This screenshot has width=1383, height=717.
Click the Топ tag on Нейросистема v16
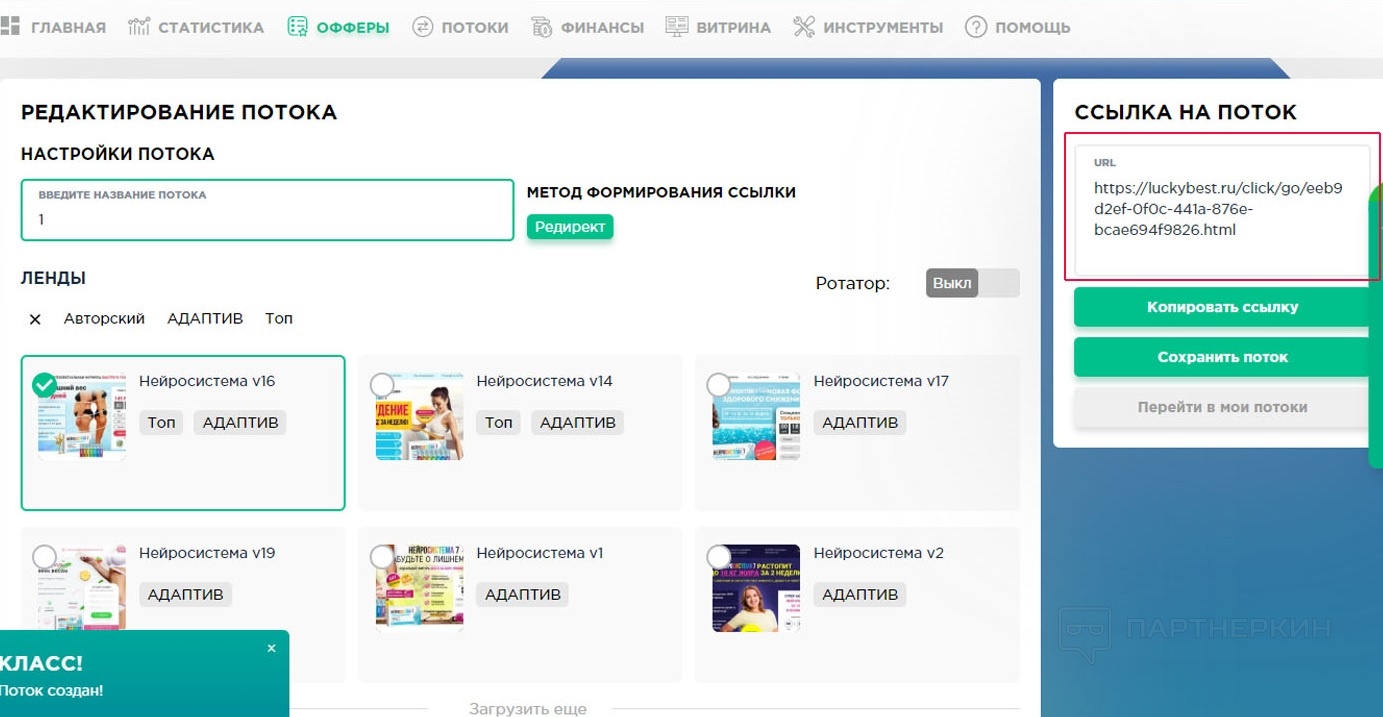tap(161, 423)
